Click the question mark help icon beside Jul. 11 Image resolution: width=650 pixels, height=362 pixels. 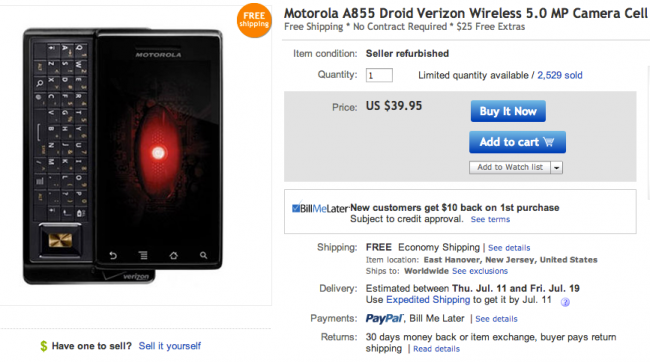coord(565,302)
